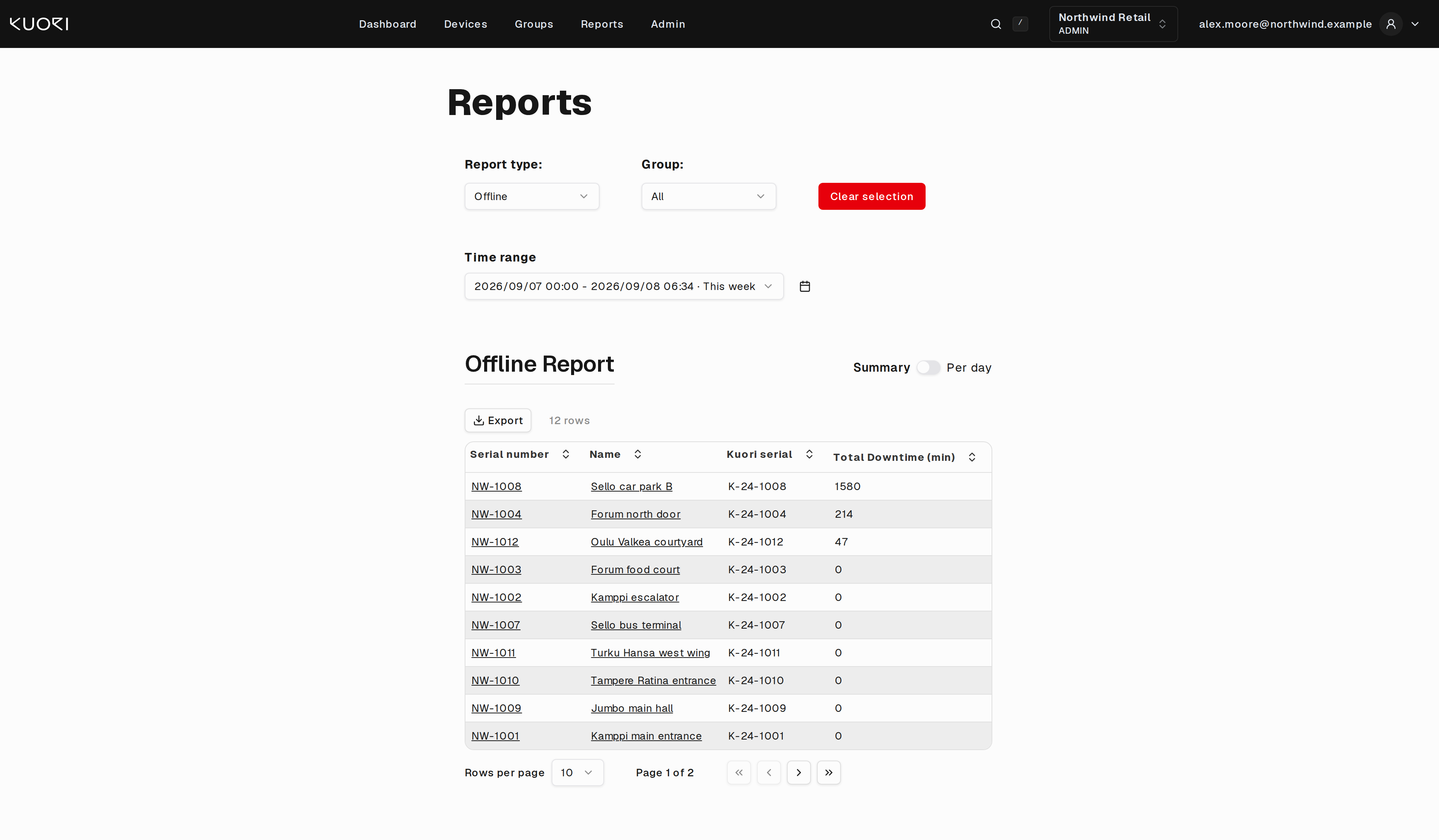Open the Dashboard menu item

(x=388, y=24)
